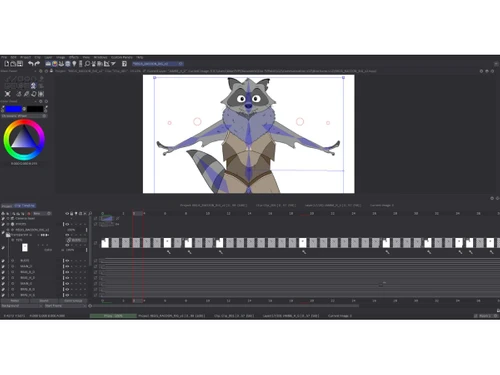
Task: Hide the BRAS_H_G layer
Action: (67, 295)
